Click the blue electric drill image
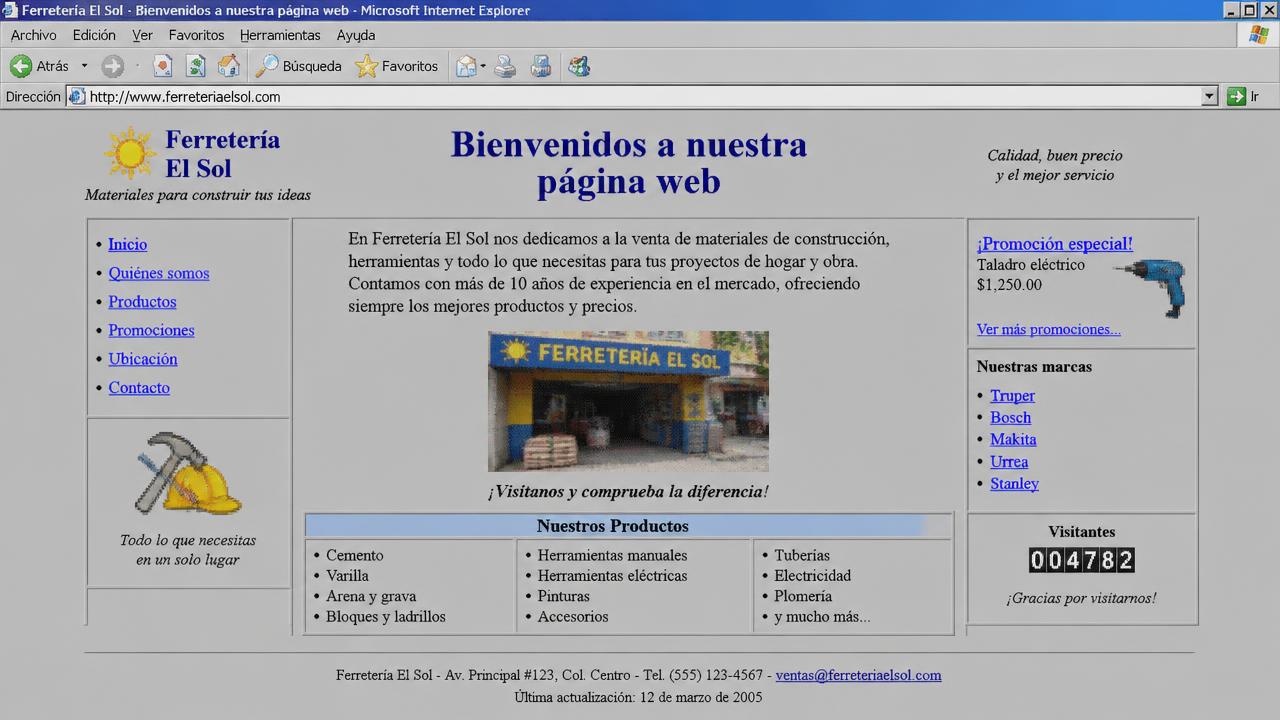This screenshot has width=1280, height=720. pos(1151,287)
